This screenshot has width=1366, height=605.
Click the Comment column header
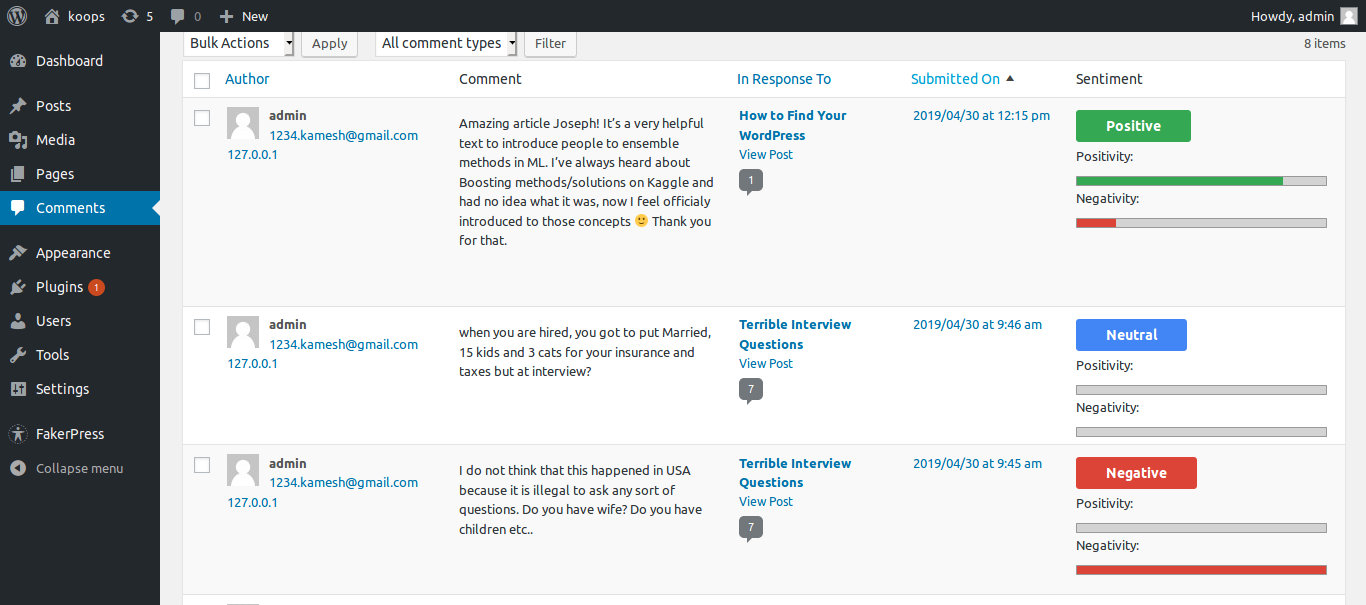pyautogui.click(x=490, y=79)
